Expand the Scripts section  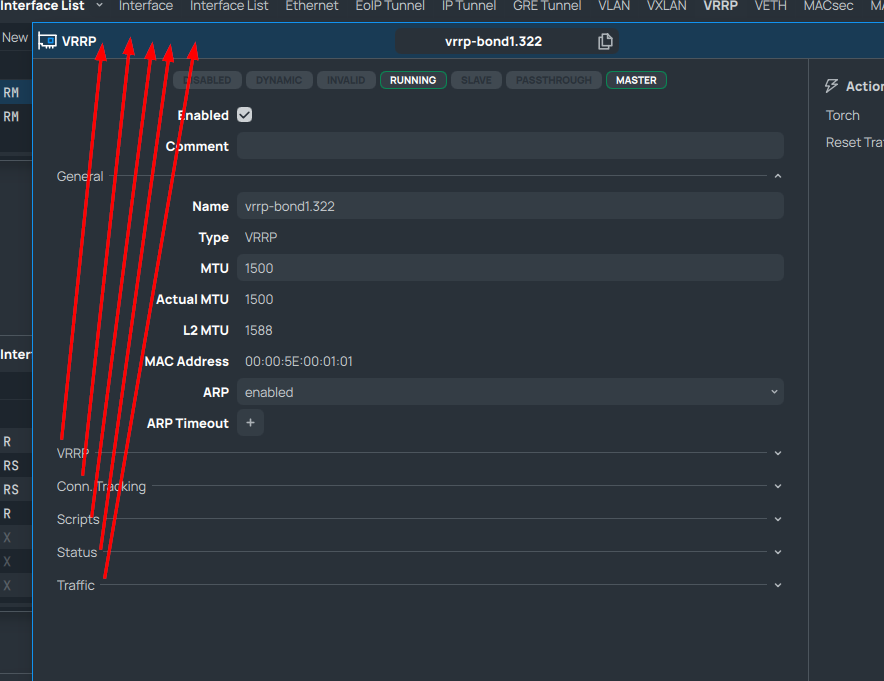778,519
